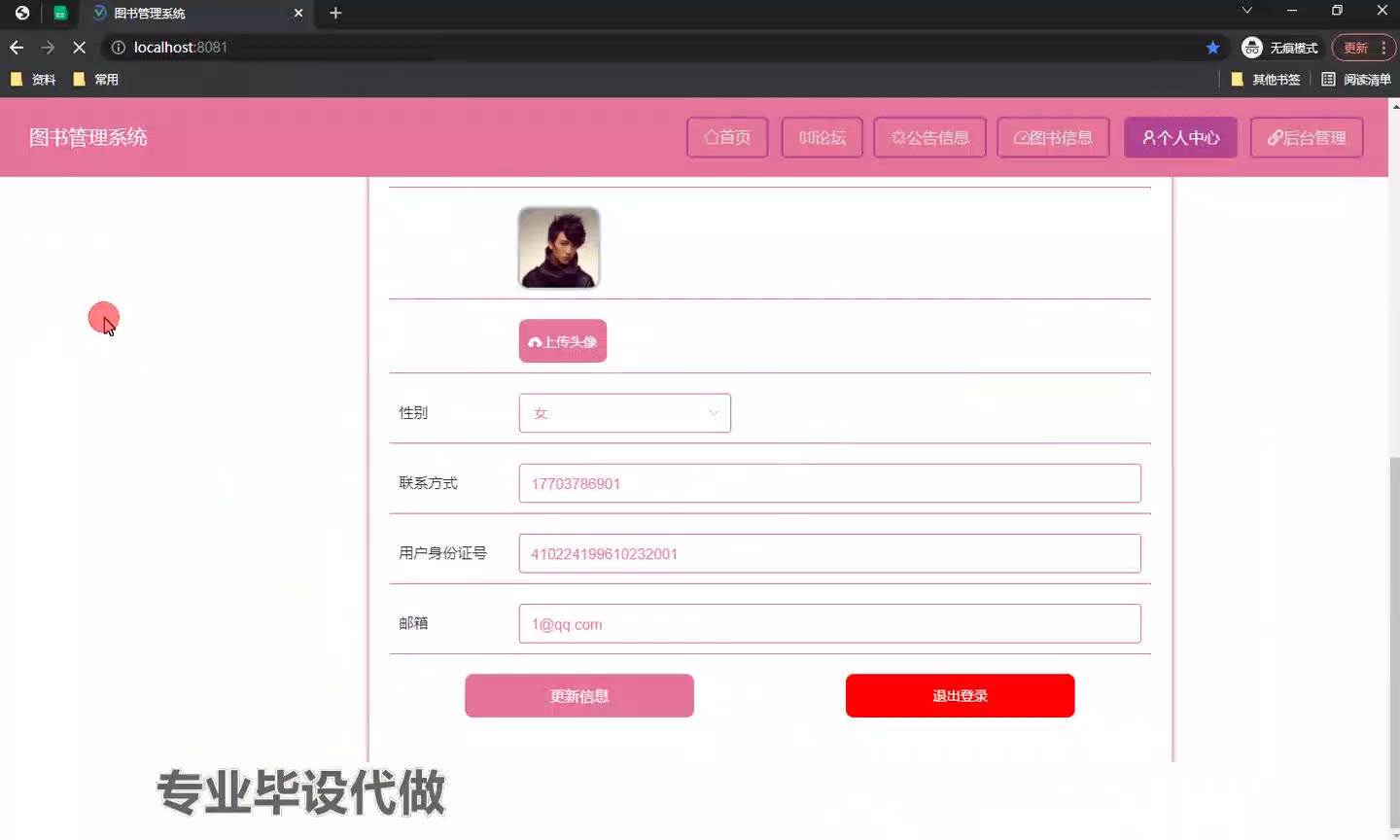The image size is (1400, 840).
Task: Click the 上传头像 upload button
Action: coord(563,341)
